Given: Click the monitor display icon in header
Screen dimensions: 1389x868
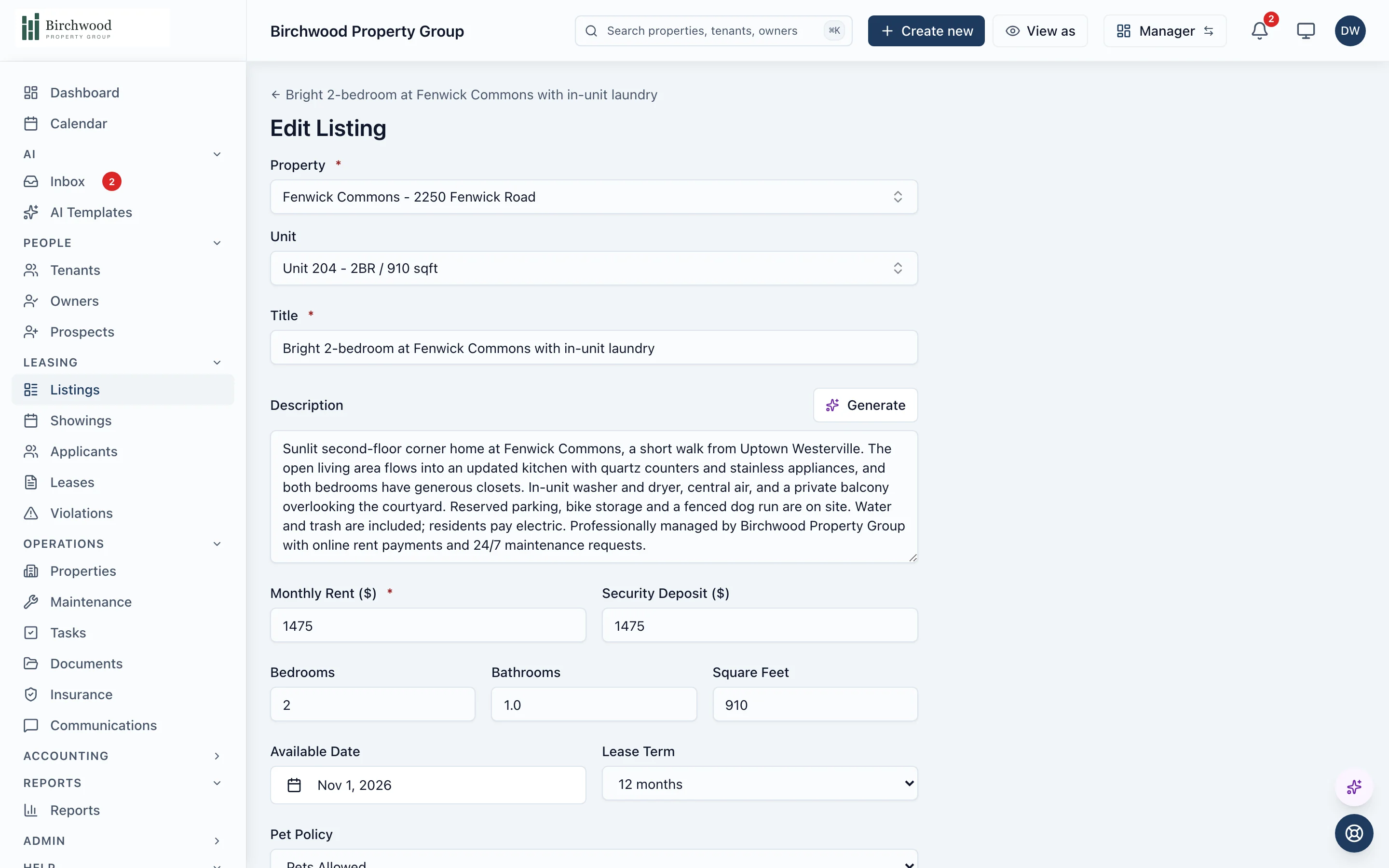Looking at the screenshot, I should [1306, 31].
